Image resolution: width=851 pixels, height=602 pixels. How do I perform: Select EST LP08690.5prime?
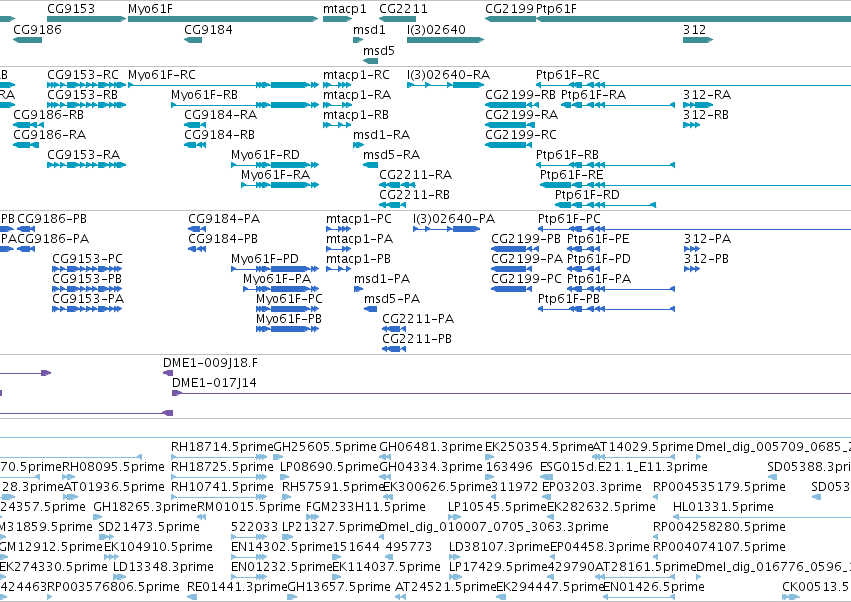point(286,477)
